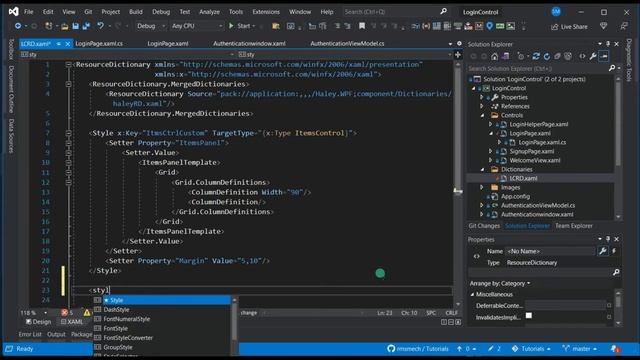This screenshot has width=640, height=360.
Task: Click the Sync with Active Document icon
Action: [536, 56]
